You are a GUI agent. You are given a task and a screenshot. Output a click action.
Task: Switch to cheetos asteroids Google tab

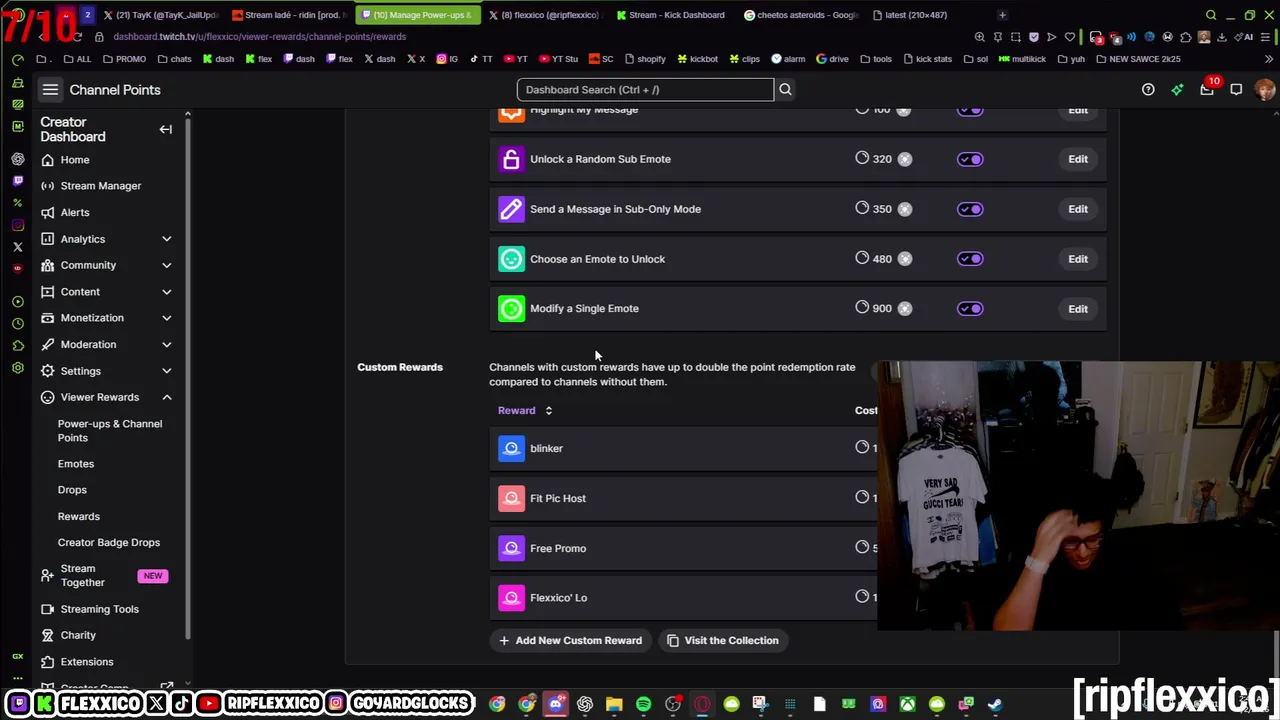click(x=801, y=15)
